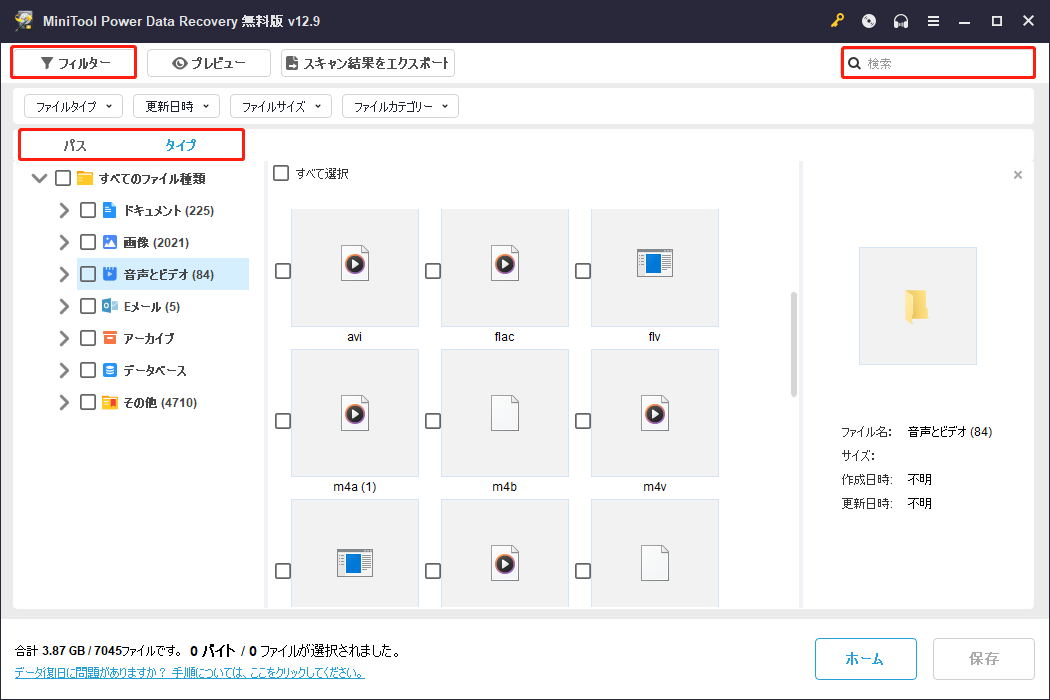1050x700 pixels.
Task: Click the blue database icon
Action: tap(110, 370)
